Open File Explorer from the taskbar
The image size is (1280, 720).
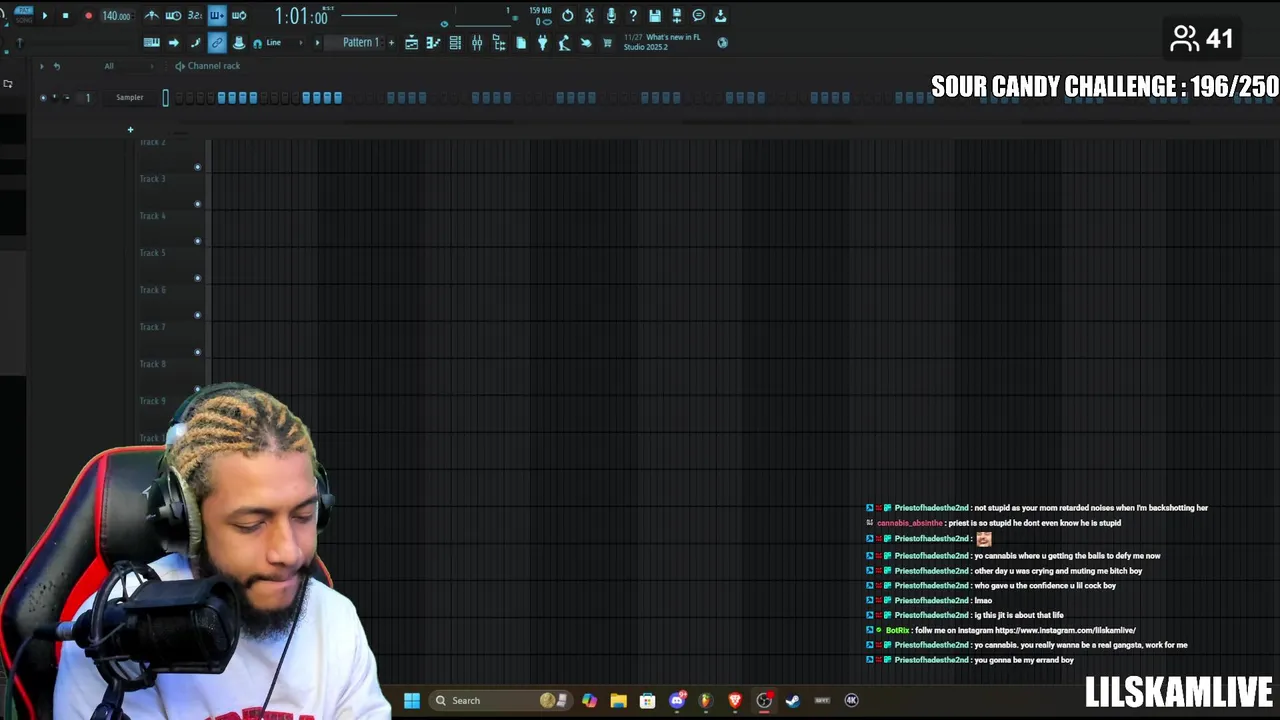pos(618,700)
